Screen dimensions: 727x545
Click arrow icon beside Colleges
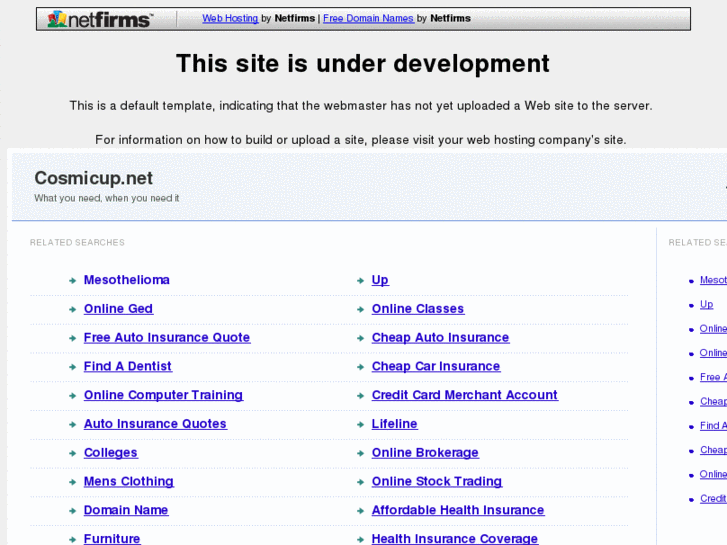point(72,453)
